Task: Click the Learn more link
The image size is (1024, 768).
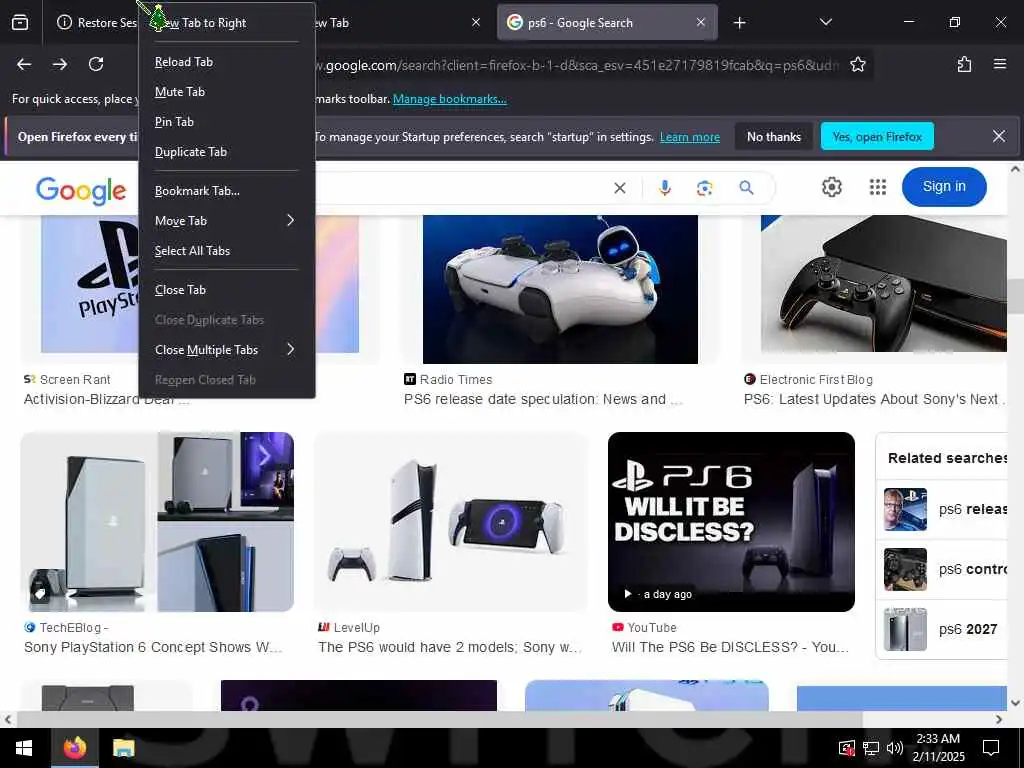Action: (690, 137)
